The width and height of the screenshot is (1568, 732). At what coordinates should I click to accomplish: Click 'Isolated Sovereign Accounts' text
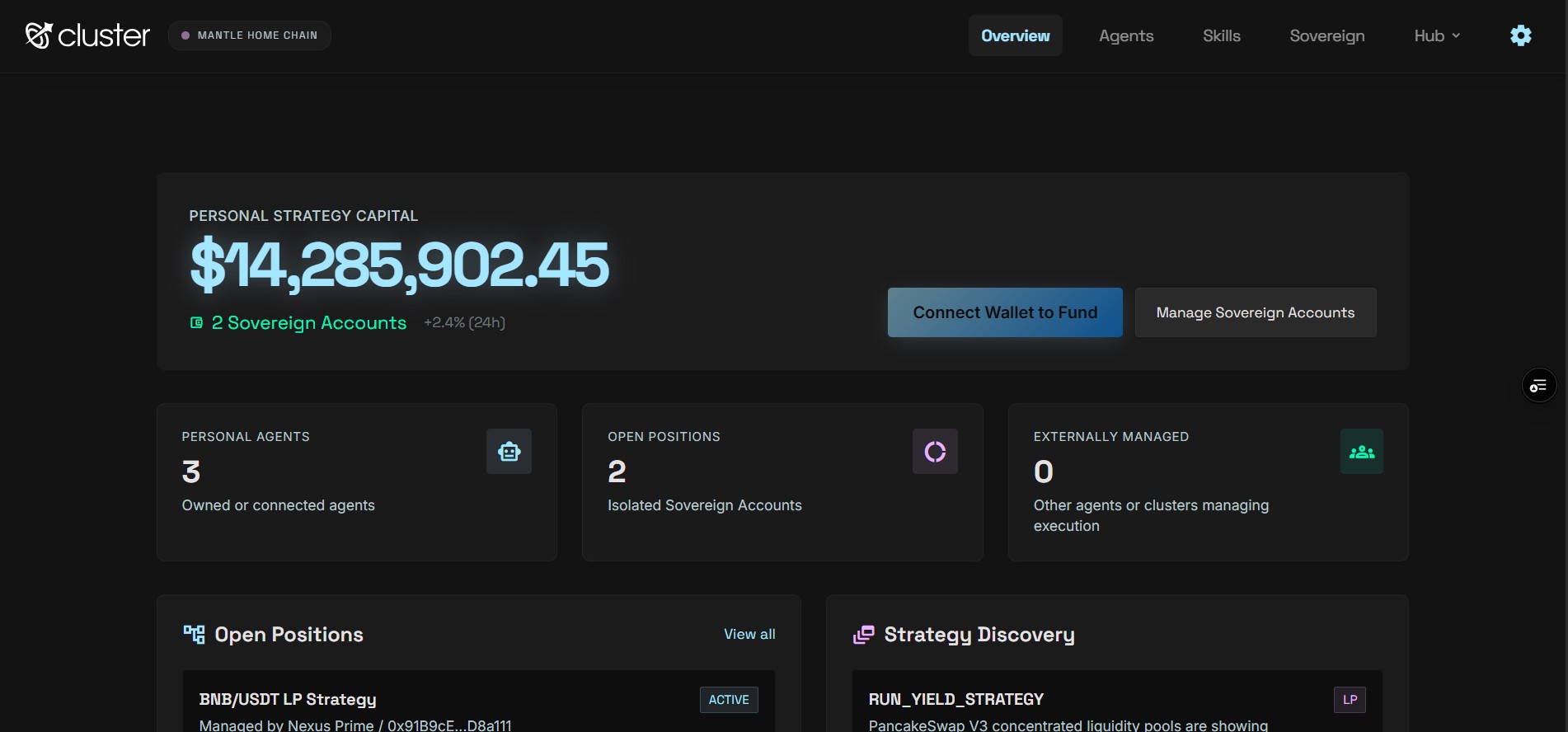pos(705,505)
